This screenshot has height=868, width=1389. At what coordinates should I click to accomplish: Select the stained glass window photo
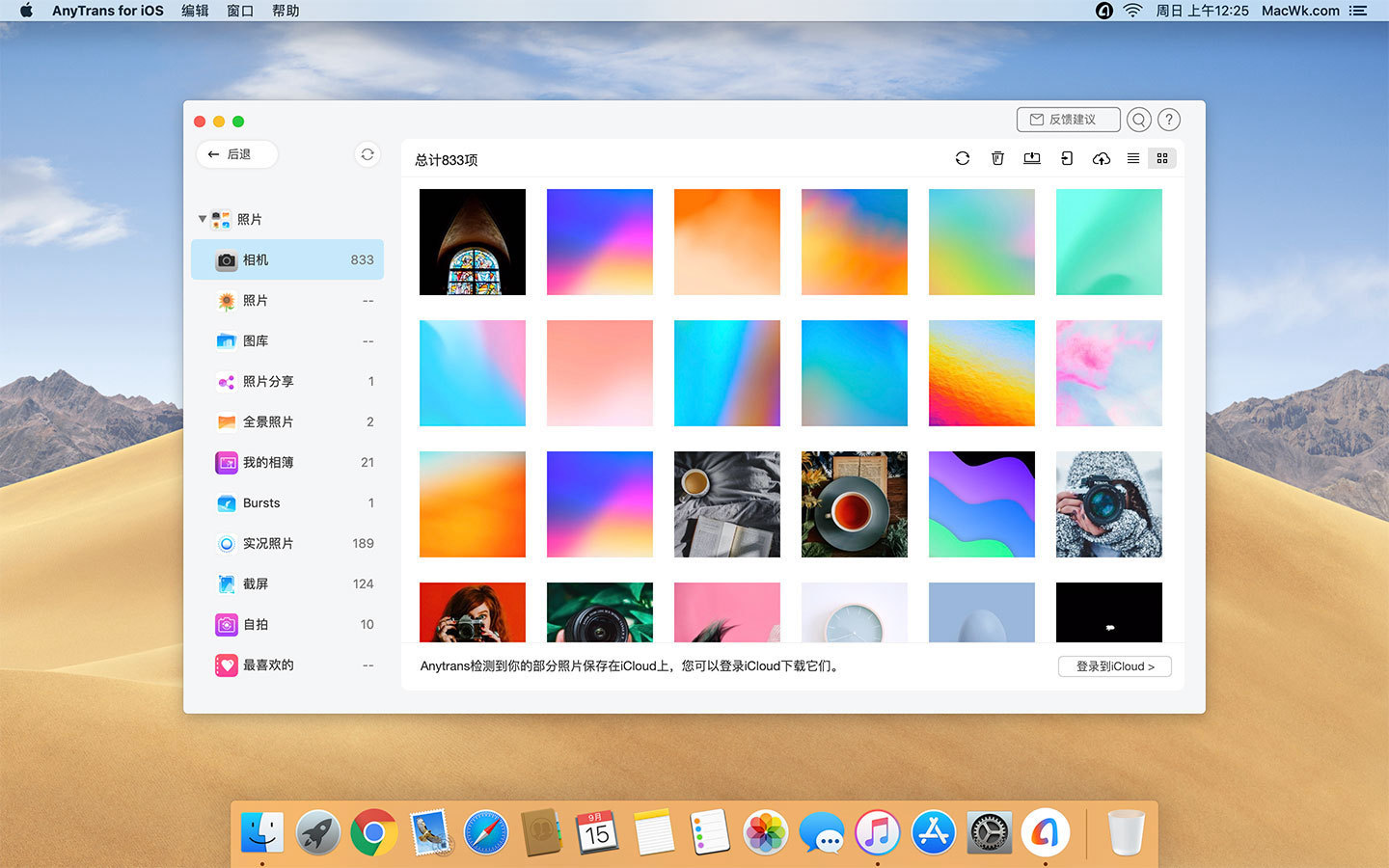click(473, 242)
